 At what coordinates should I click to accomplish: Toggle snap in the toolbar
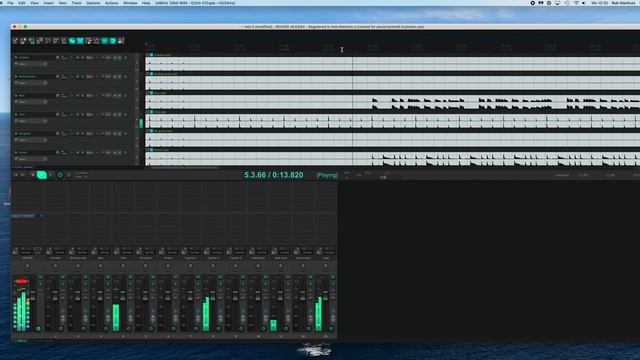tap(113, 41)
